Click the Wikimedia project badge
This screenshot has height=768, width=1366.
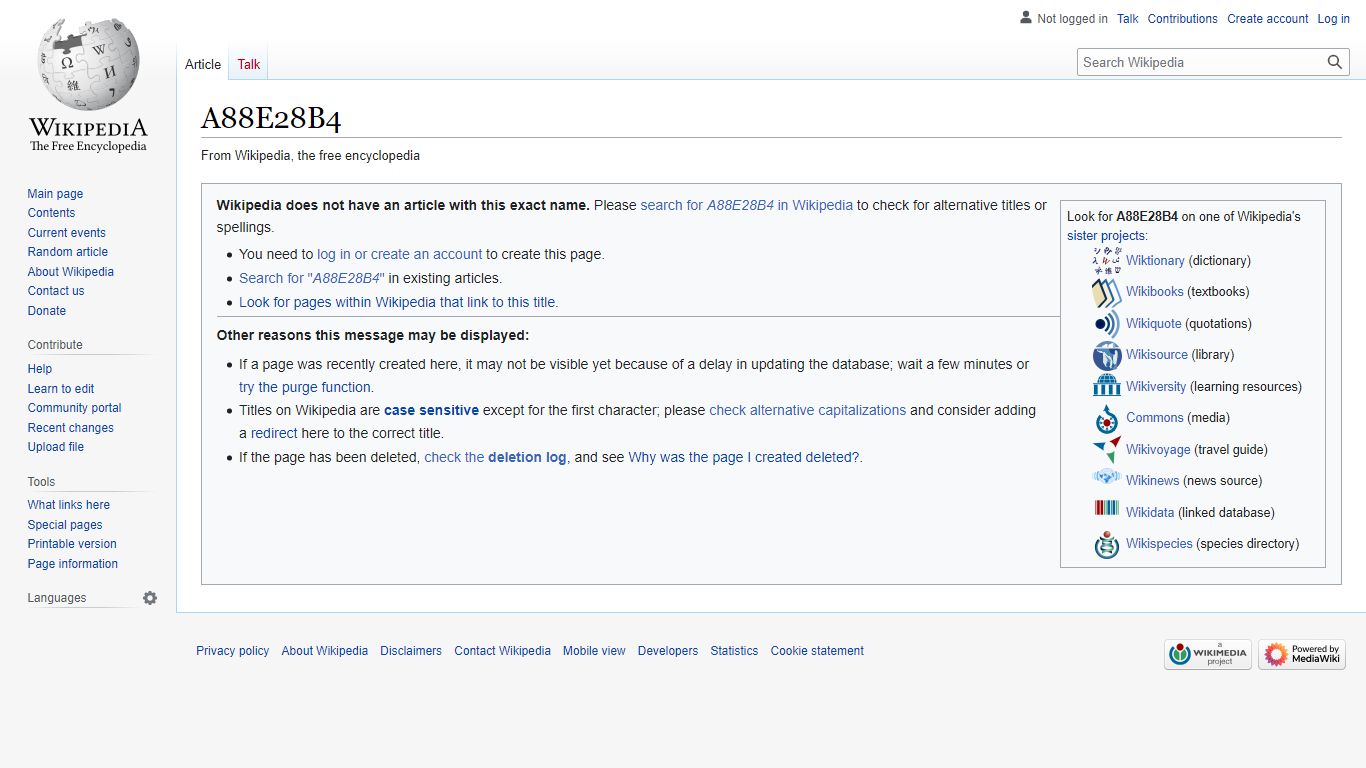pos(1208,655)
